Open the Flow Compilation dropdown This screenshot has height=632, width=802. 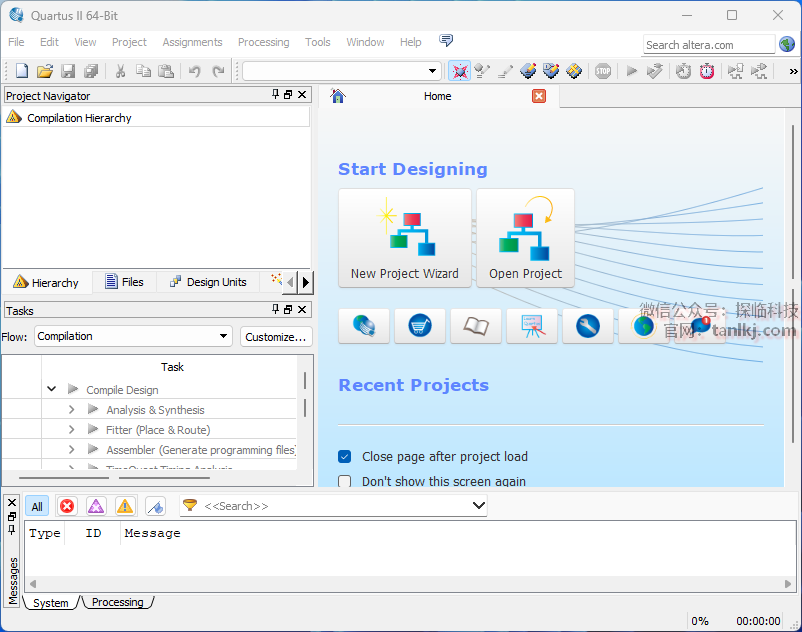tap(133, 337)
